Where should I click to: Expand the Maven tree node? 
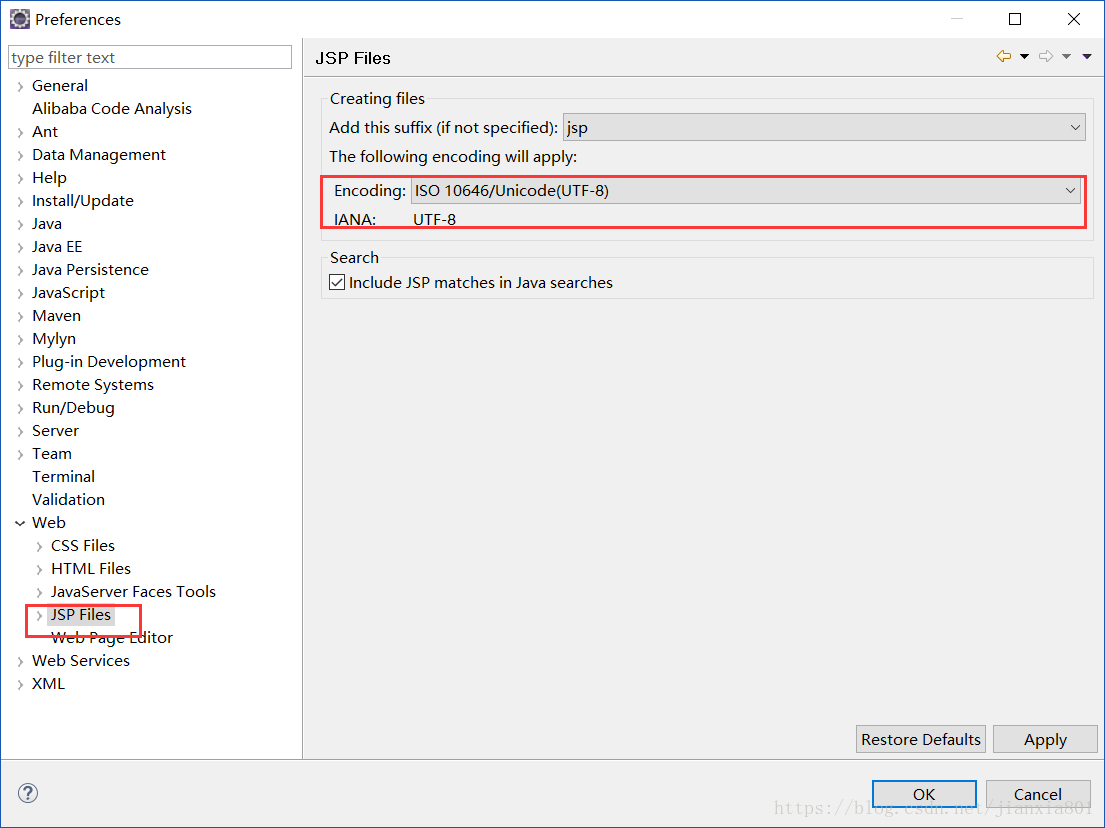pyautogui.click(x=20, y=316)
